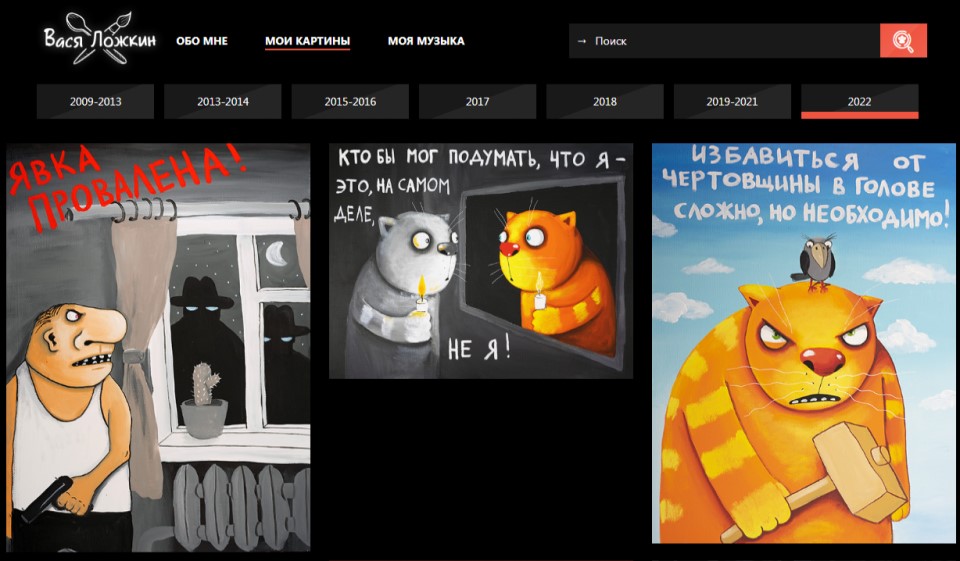Open the Обо мне page

[202, 41]
